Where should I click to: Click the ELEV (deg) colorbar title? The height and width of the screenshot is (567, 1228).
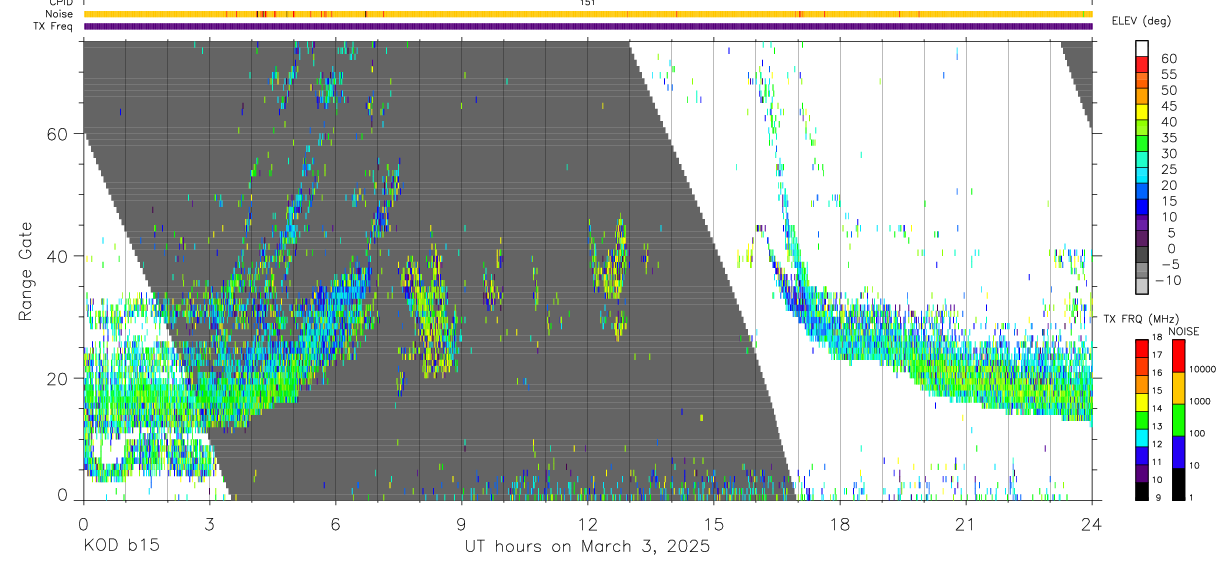tap(1141, 21)
